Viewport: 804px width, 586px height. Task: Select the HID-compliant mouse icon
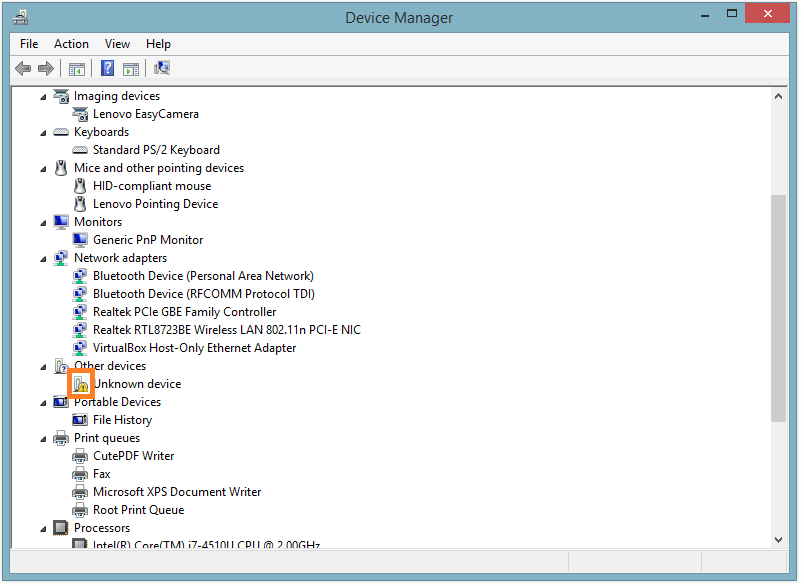(x=80, y=186)
